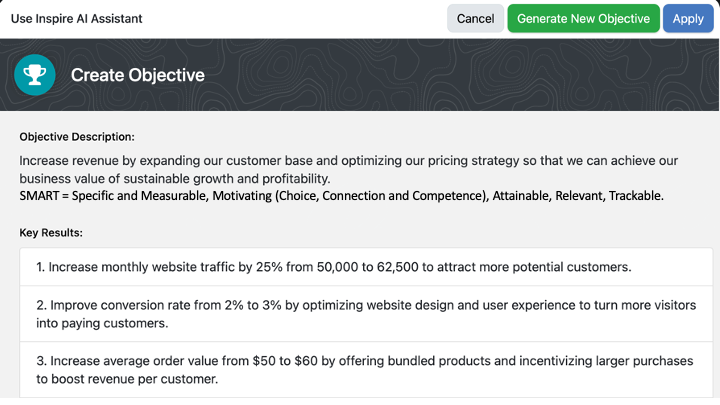Click the trophy icon beside Create Objective
This screenshot has height=405, width=720.
(34, 75)
